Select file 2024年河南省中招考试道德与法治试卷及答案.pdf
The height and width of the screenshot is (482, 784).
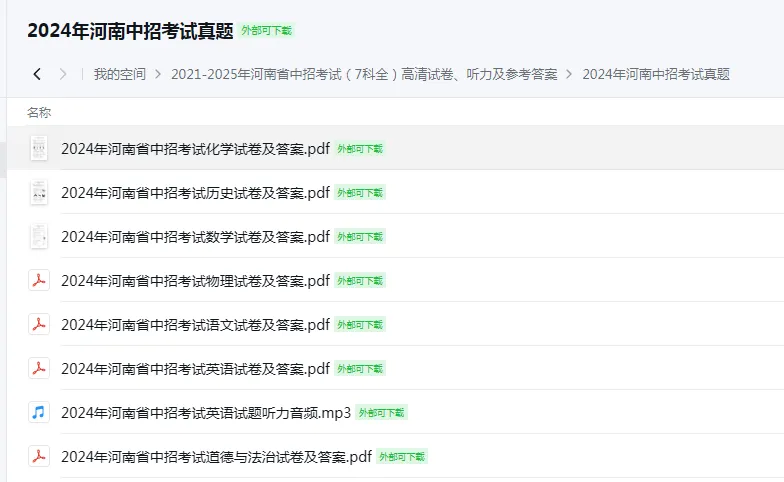click(216, 456)
